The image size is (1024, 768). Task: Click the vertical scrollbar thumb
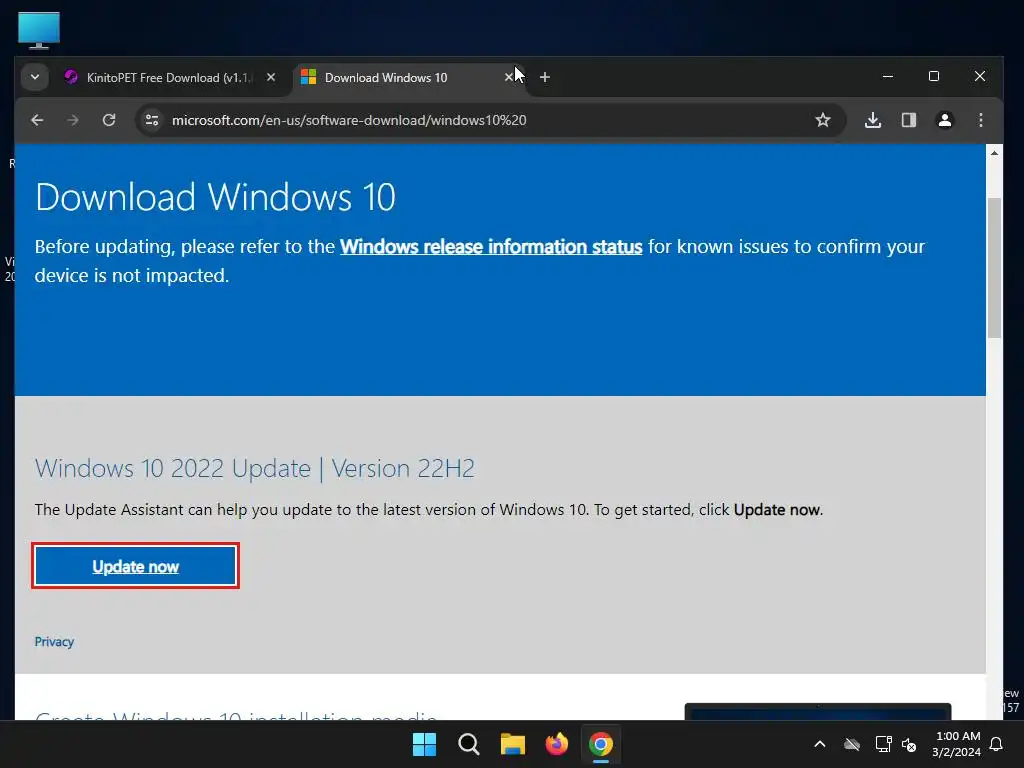[994, 268]
